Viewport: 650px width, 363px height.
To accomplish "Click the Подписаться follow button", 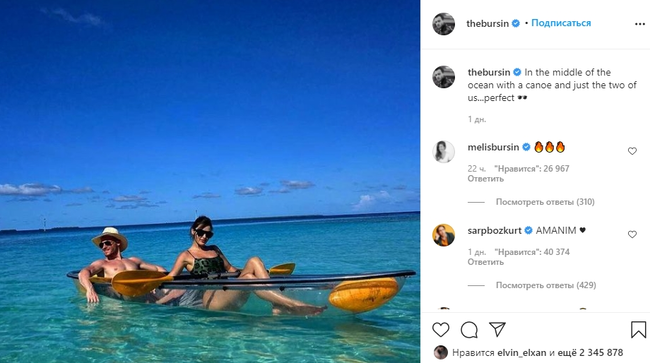I will (561, 23).
